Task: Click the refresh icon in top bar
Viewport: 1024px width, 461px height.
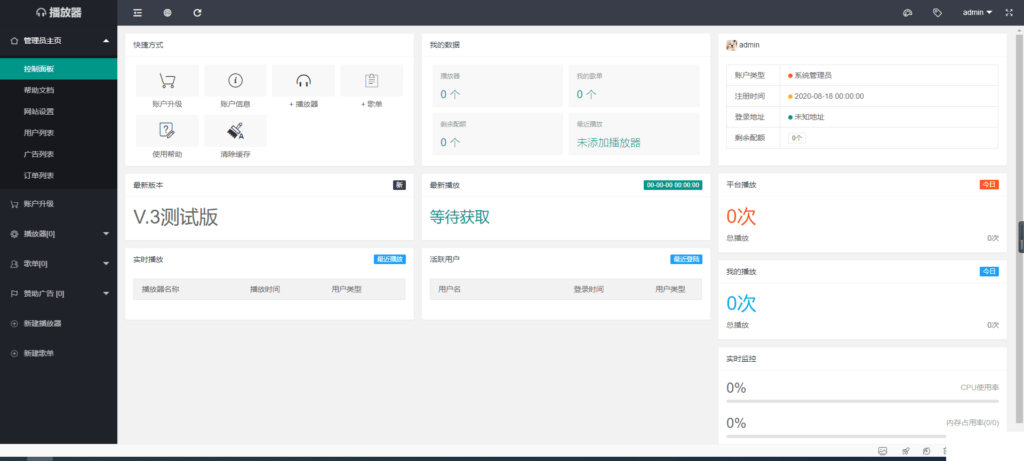Action: (x=197, y=13)
